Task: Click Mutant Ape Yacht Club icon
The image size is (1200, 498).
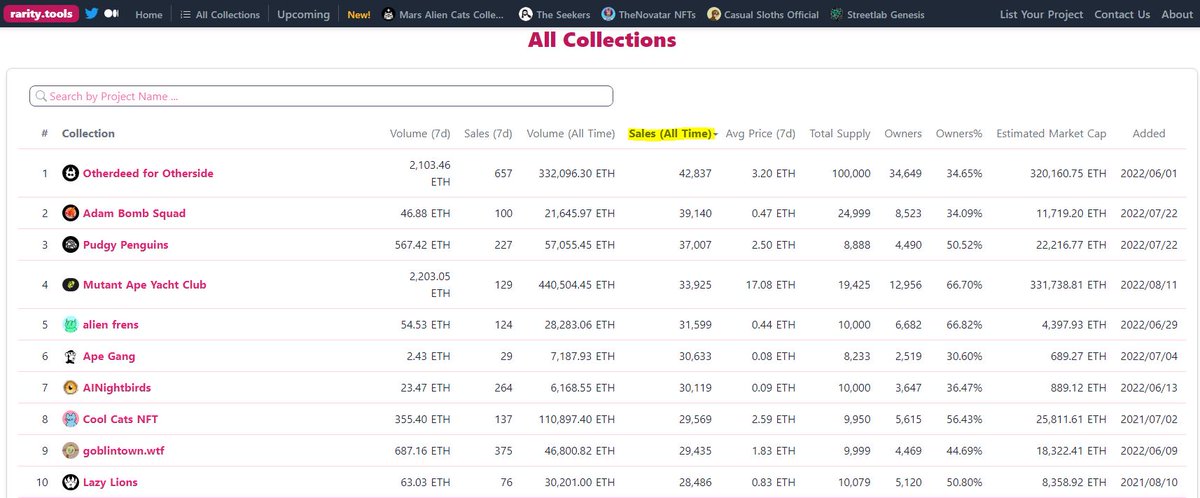Action: (70, 285)
